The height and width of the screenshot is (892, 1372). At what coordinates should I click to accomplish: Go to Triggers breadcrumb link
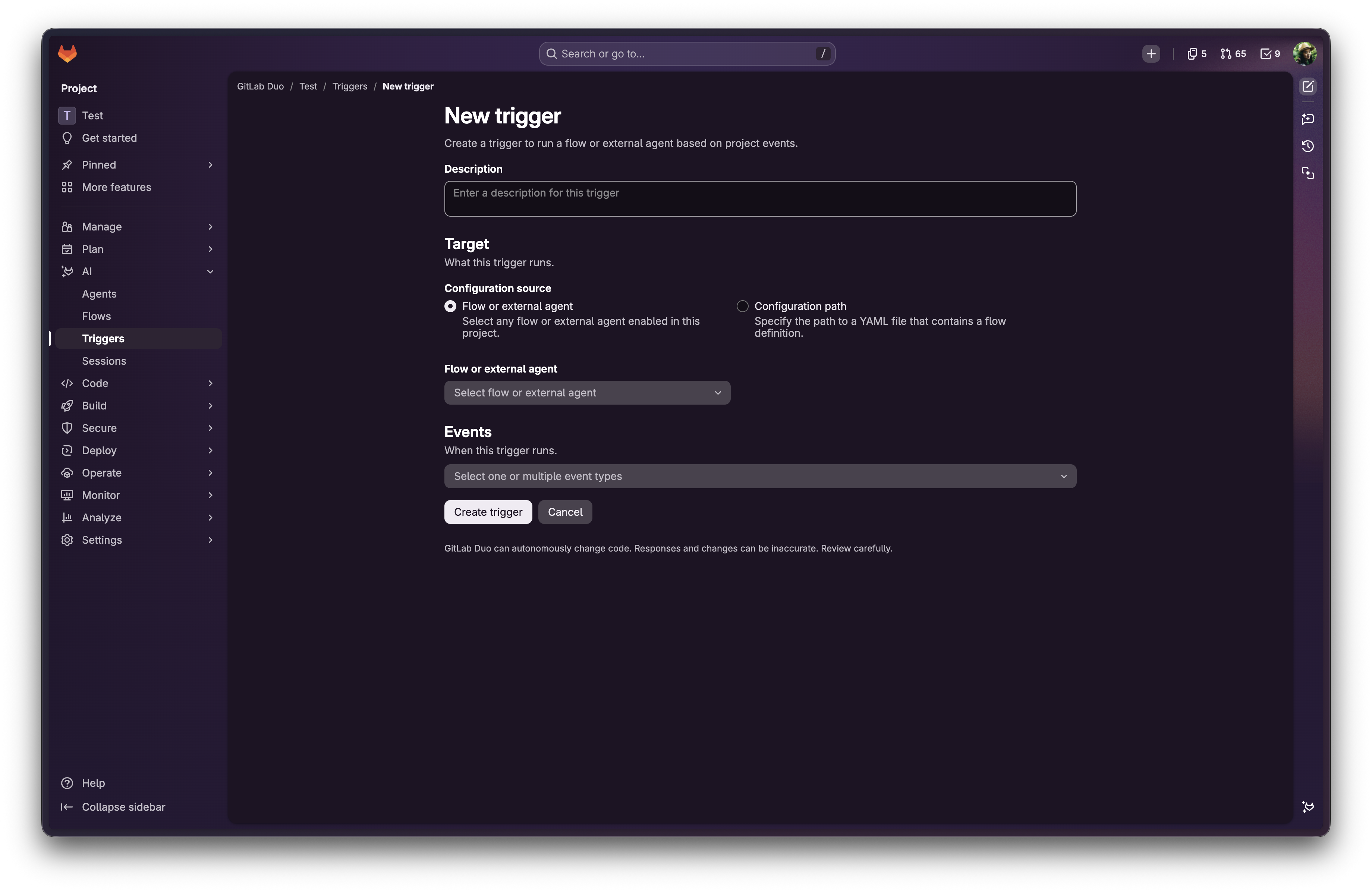(349, 87)
